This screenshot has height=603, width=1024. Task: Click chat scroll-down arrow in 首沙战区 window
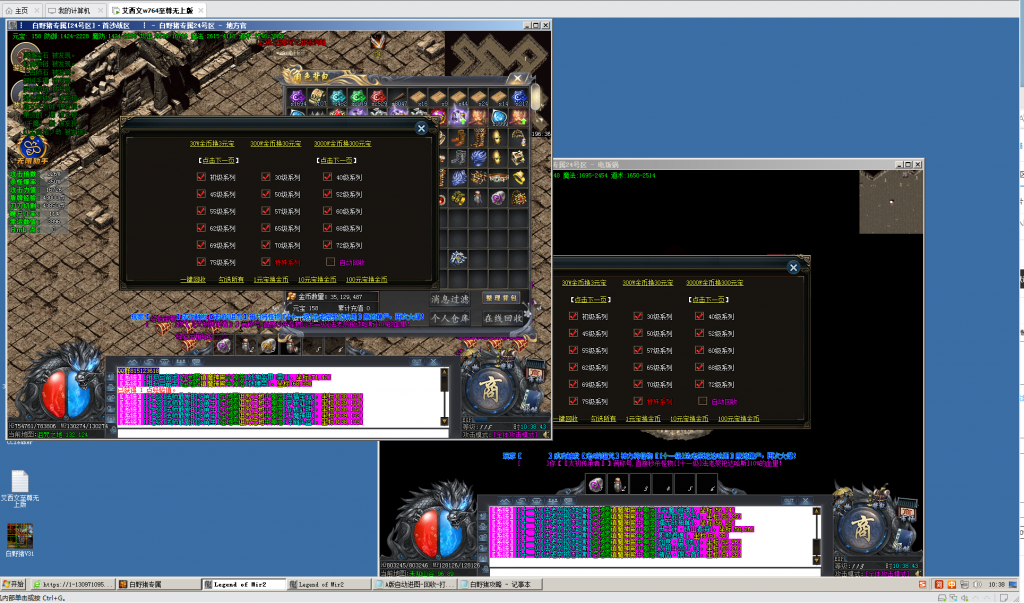click(444, 421)
